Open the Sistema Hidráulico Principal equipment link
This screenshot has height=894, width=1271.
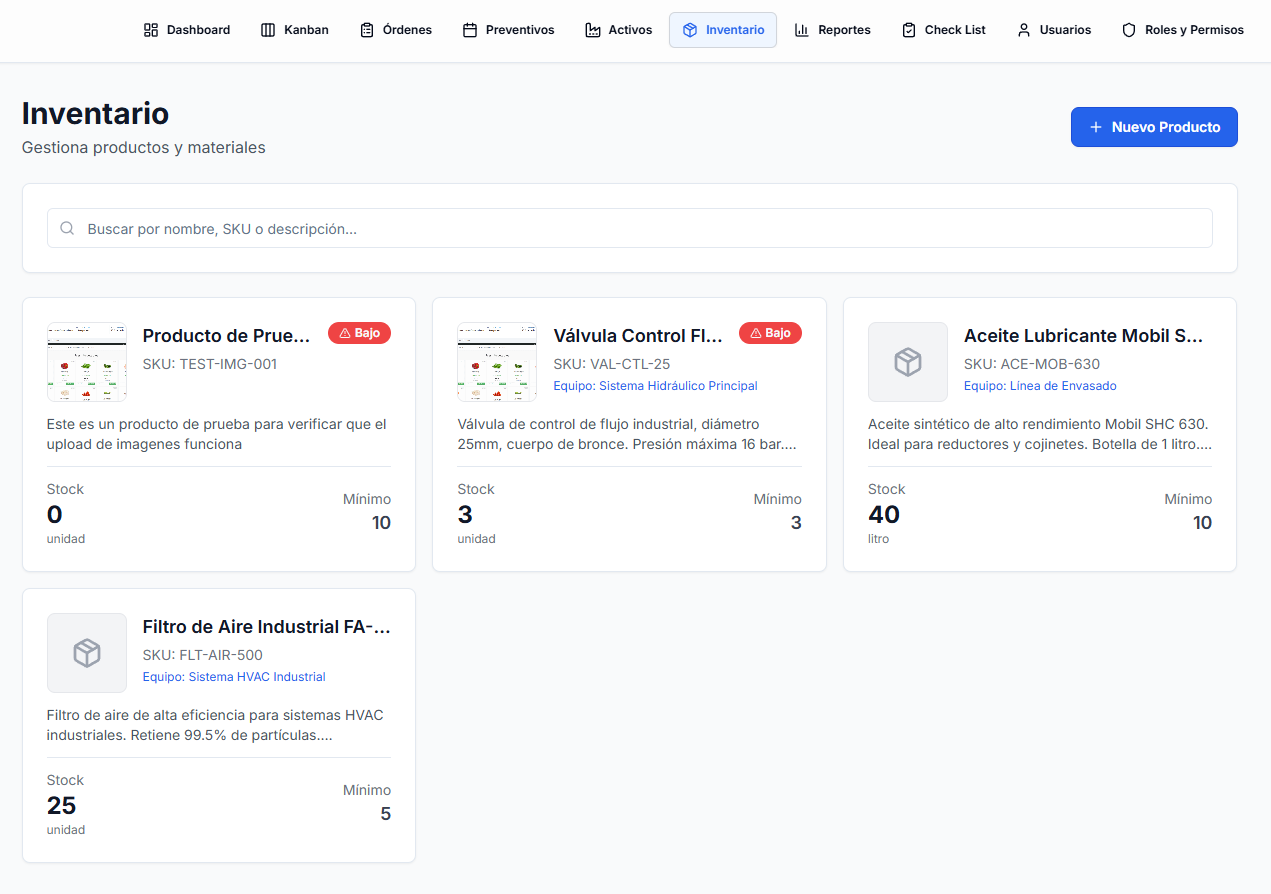pyautogui.click(x=655, y=385)
